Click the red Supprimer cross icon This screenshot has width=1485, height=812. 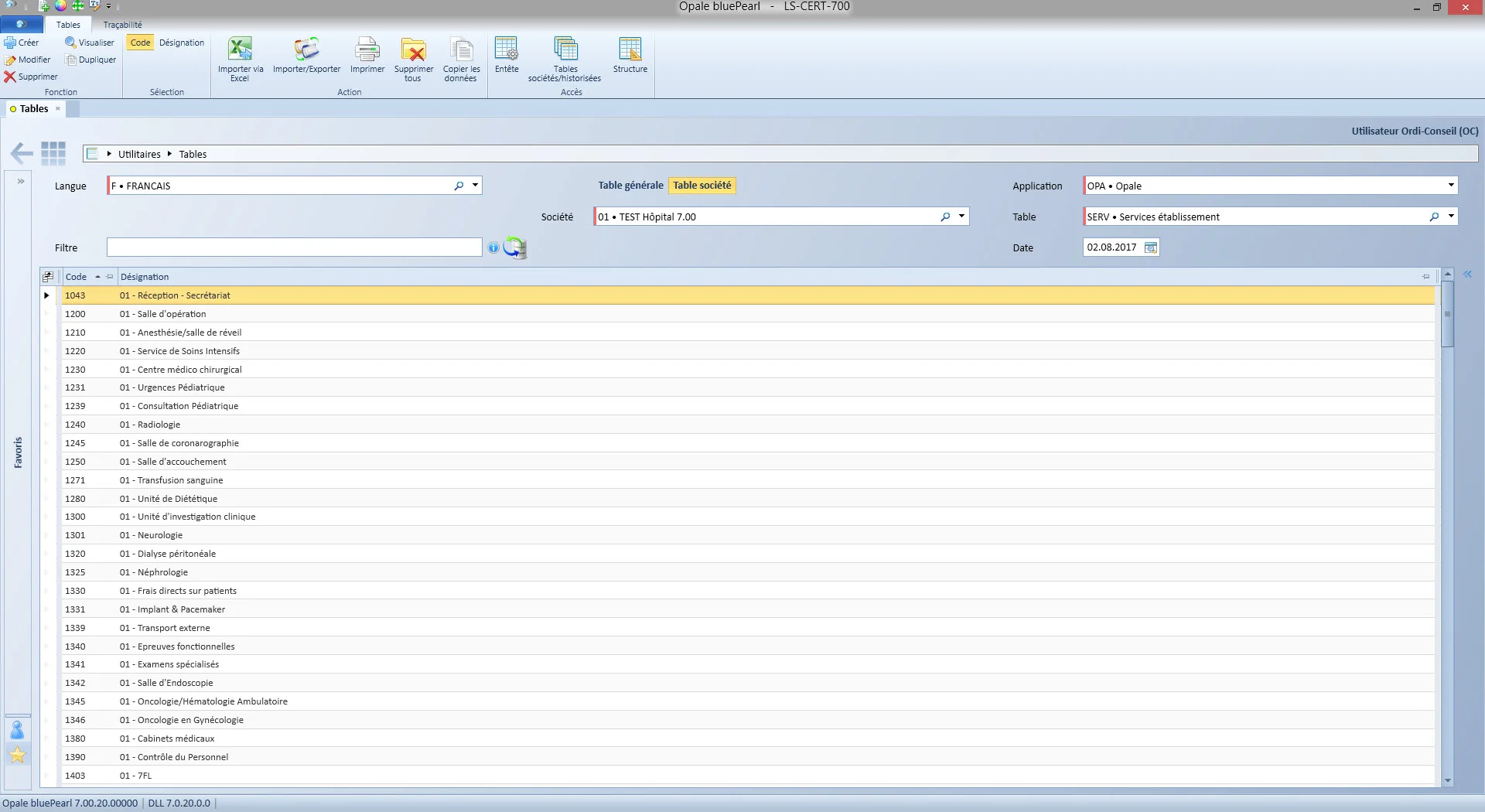pyautogui.click(x=10, y=77)
